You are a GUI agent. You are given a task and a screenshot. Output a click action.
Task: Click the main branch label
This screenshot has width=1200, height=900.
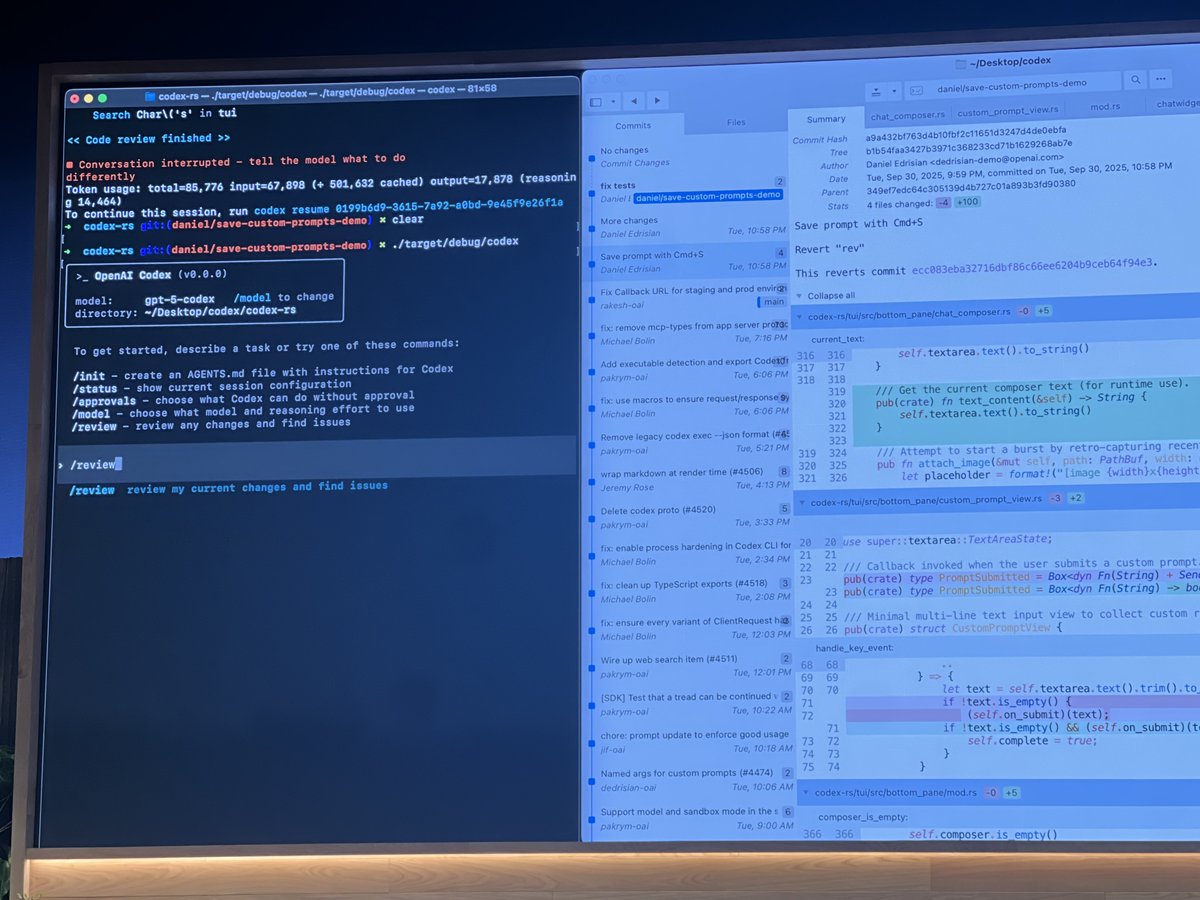pos(772,302)
